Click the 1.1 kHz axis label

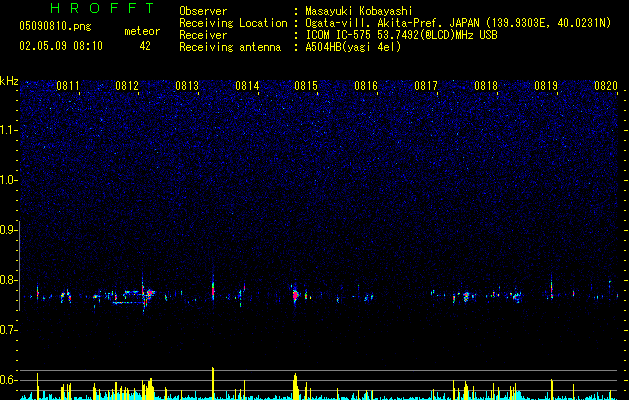pos(7,130)
